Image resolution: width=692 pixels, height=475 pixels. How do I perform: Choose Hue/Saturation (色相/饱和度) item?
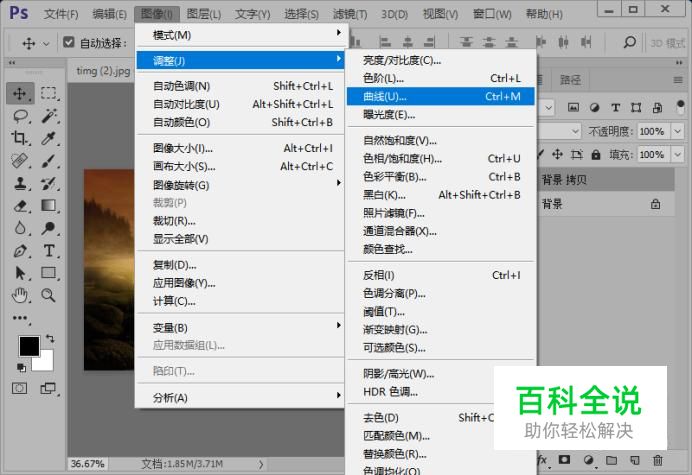pyautogui.click(x=440, y=158)
